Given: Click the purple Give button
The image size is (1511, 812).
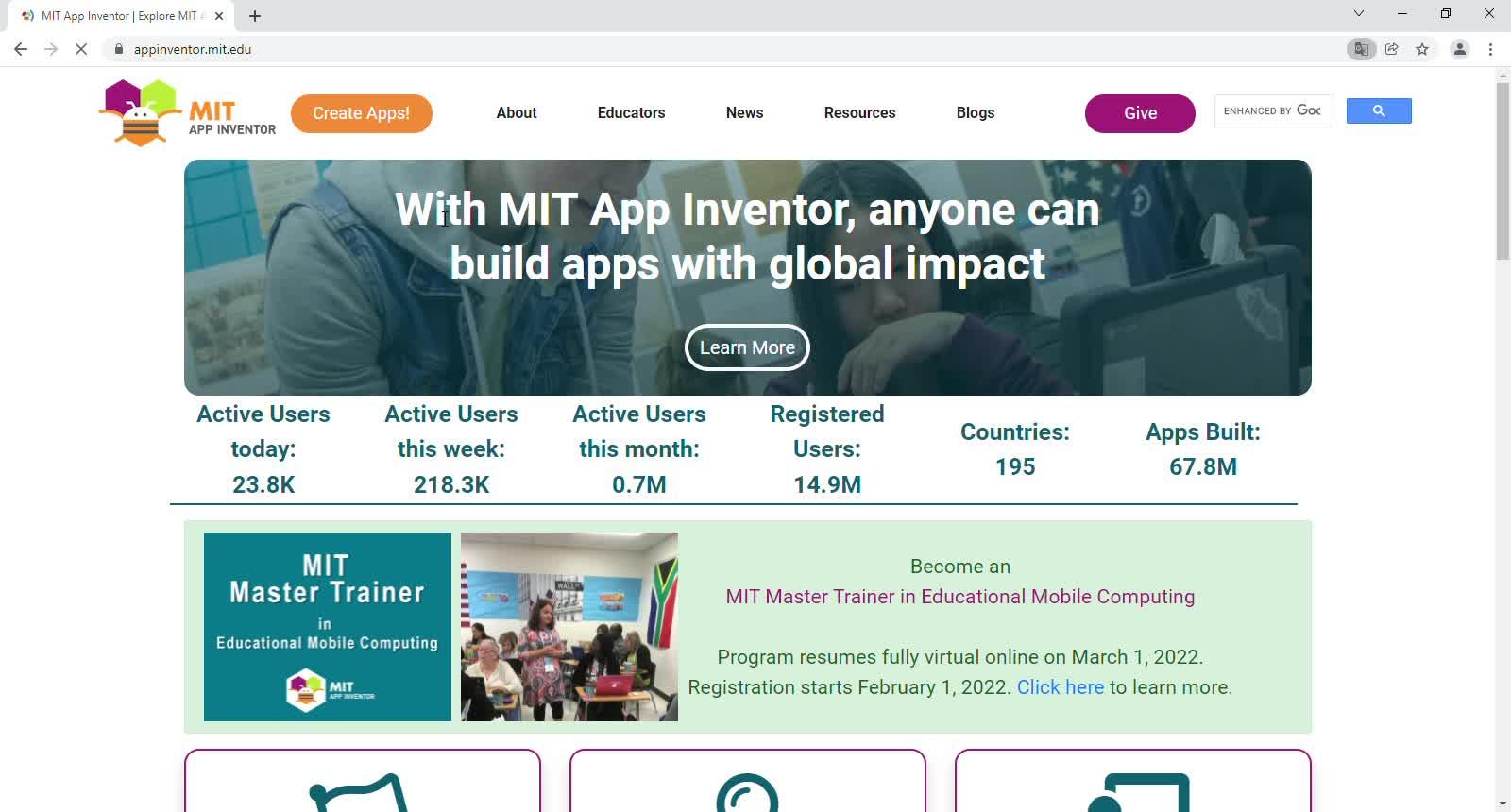Looking at the screenshot, I should (x=1140, y=113).
